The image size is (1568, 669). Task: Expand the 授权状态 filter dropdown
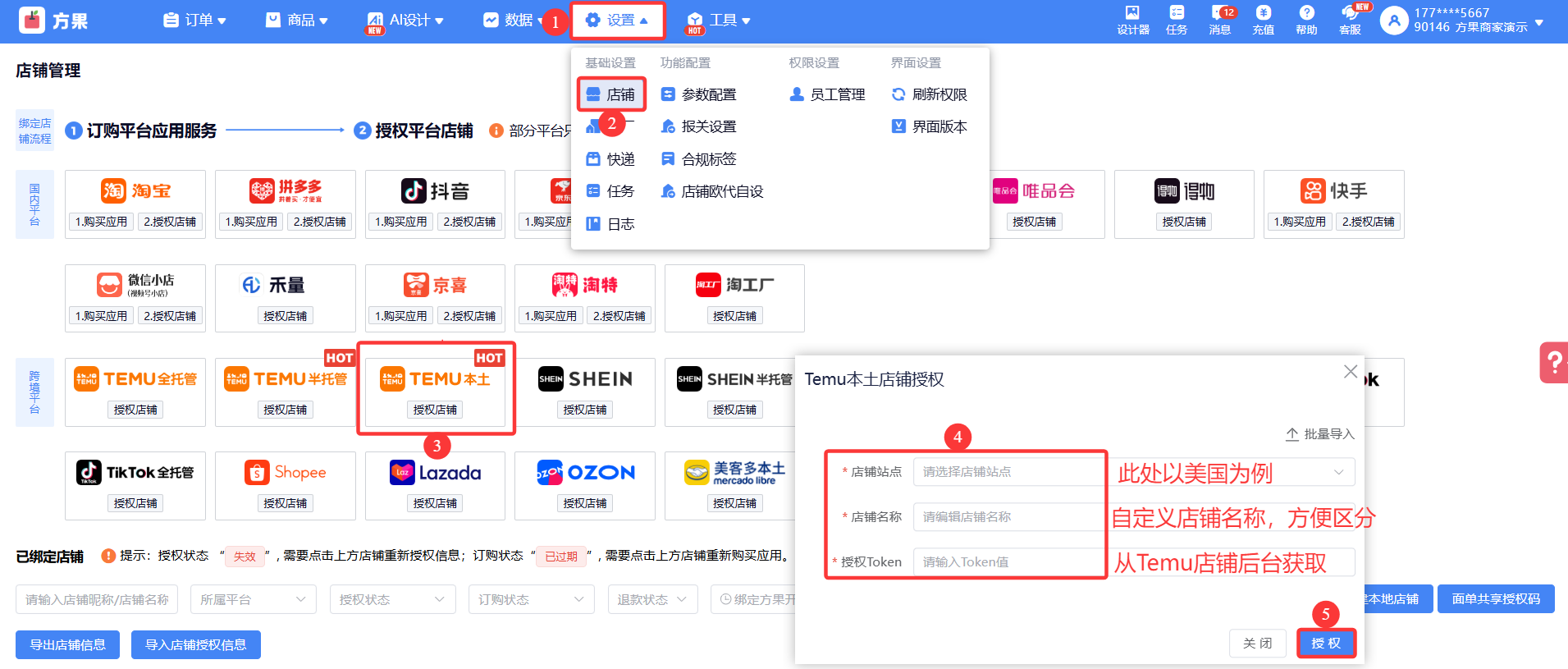(392, 599)
